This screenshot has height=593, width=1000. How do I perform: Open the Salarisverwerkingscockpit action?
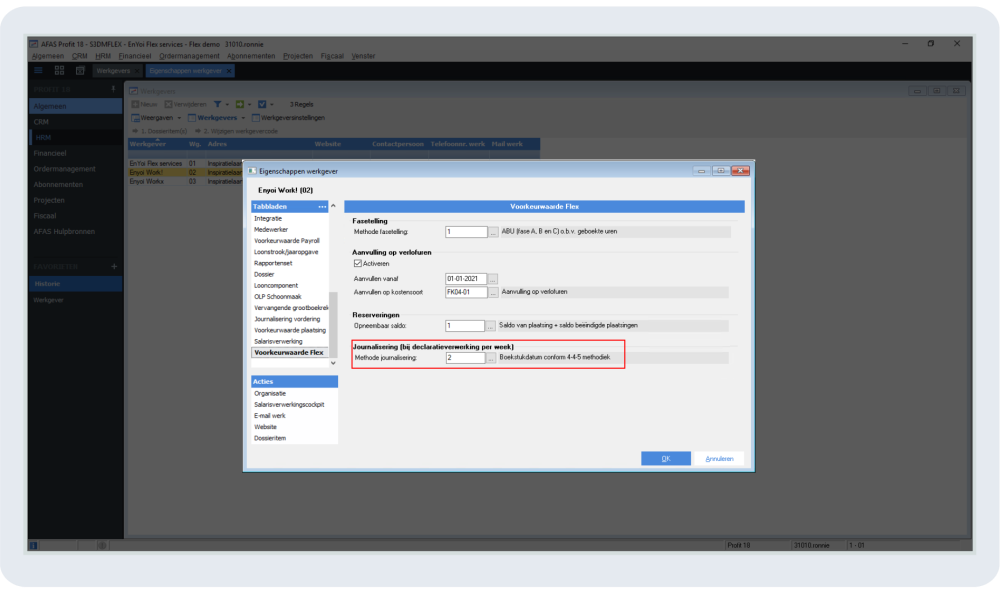289,405
